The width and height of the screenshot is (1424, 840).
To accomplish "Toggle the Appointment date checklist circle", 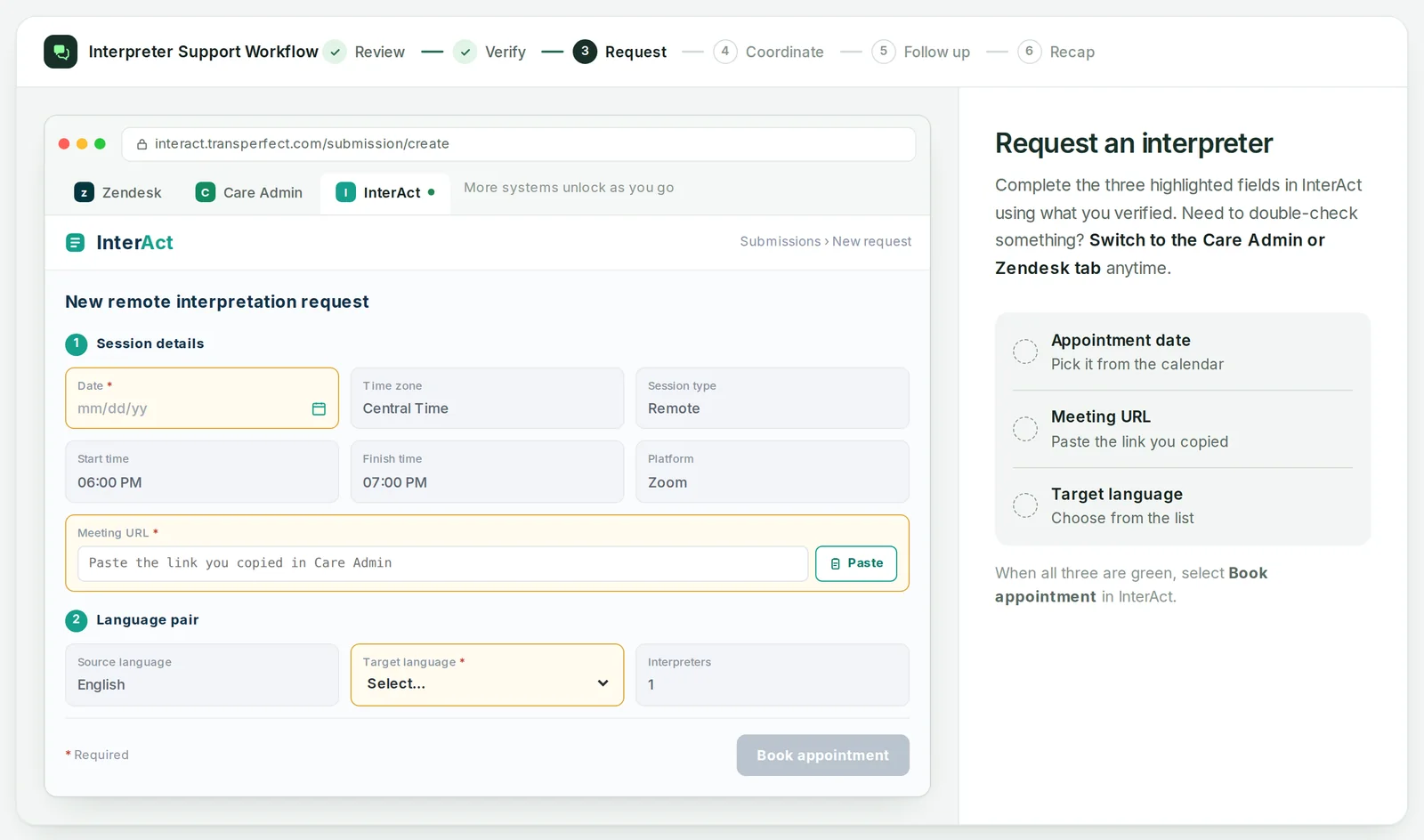I will (1025, 351).
